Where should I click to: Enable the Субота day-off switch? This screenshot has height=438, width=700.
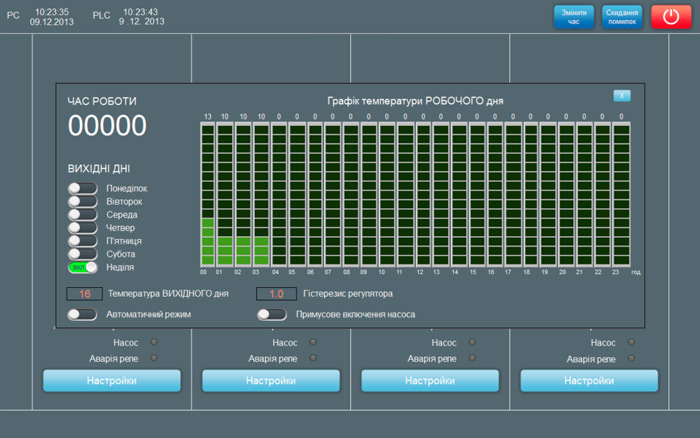pyautogui.click(x=82, y=254)
